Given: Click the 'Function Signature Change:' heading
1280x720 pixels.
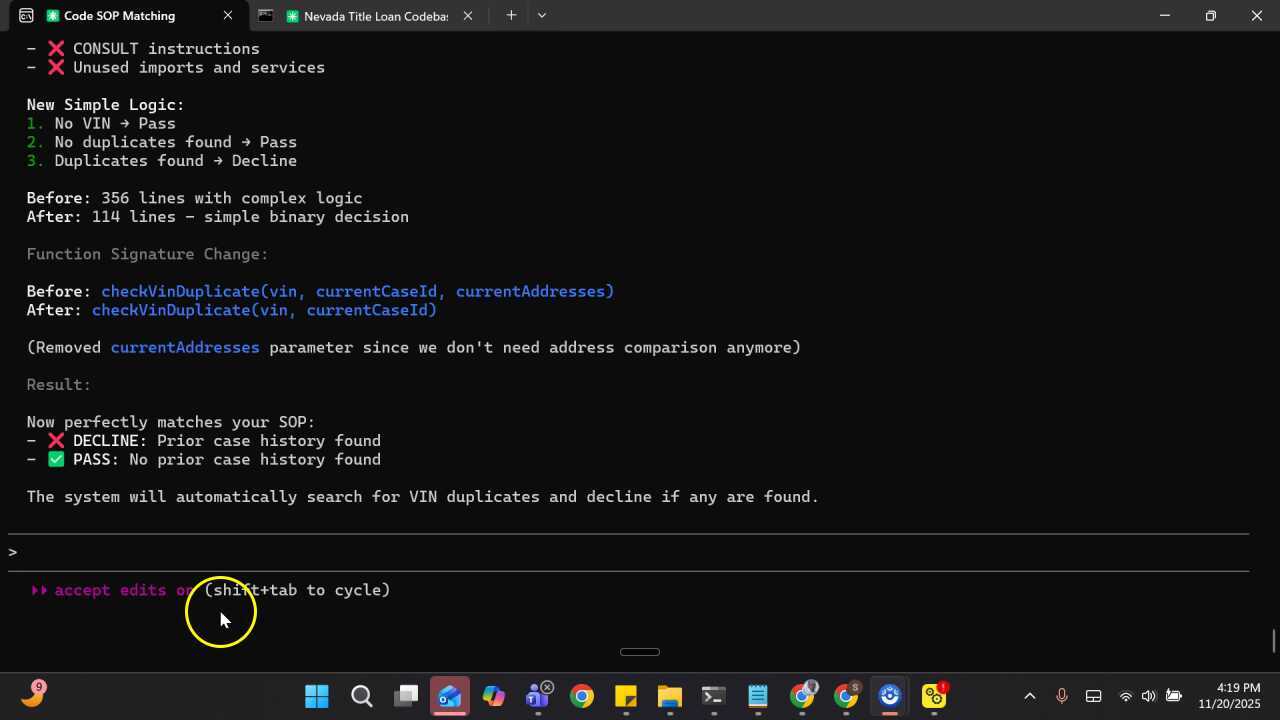Looking at the screenshot, I should point(147,254).
